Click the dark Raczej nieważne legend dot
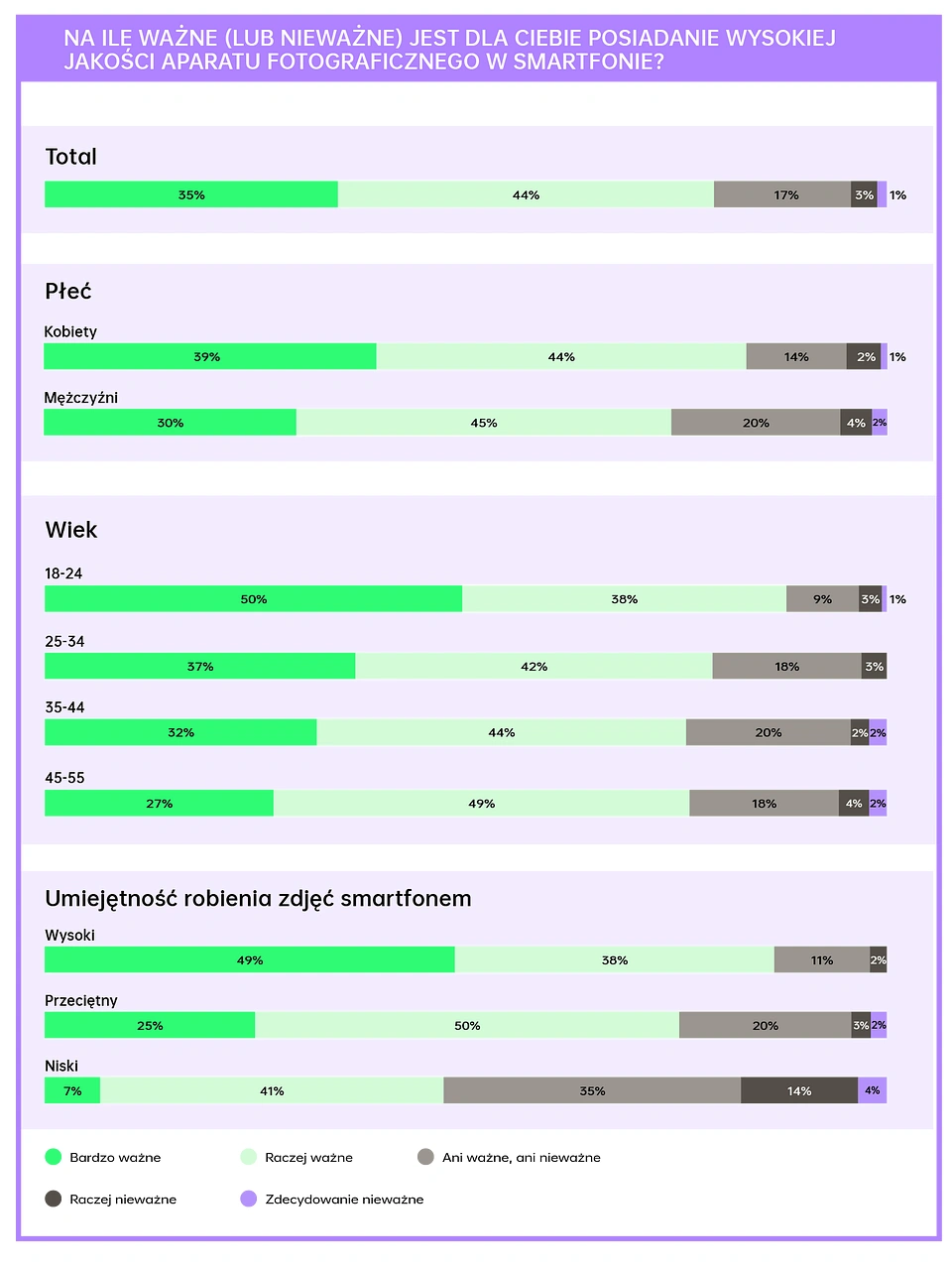 tap(54, 1198)
